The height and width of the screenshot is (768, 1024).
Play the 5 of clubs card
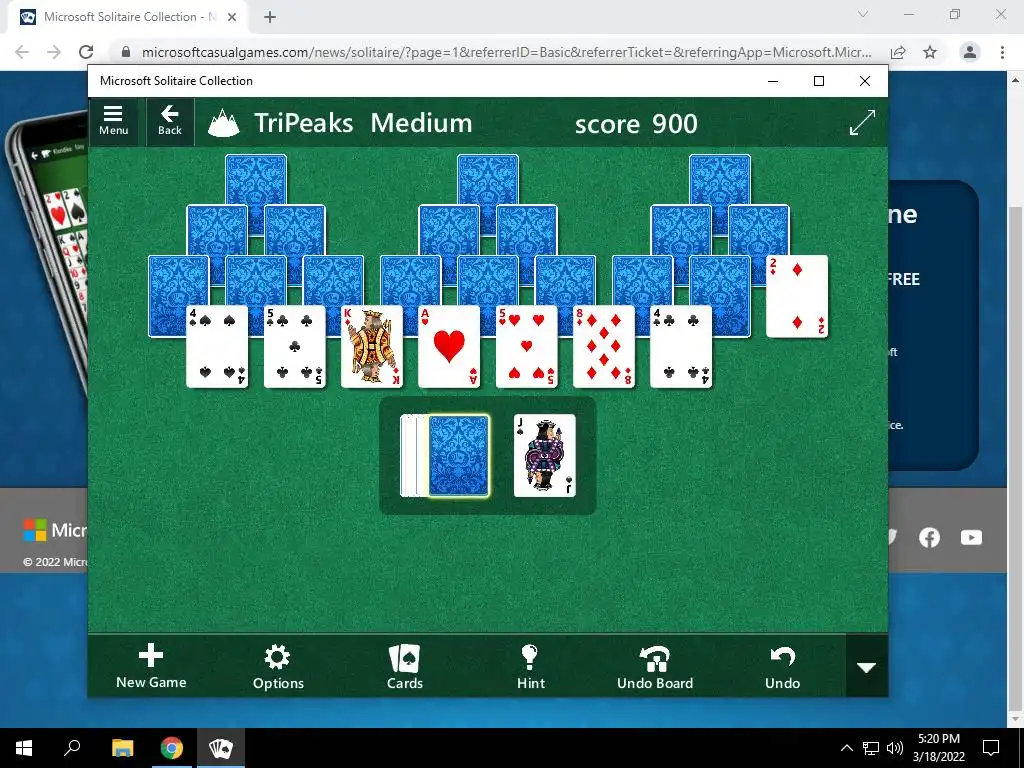(x=295, y=347)
